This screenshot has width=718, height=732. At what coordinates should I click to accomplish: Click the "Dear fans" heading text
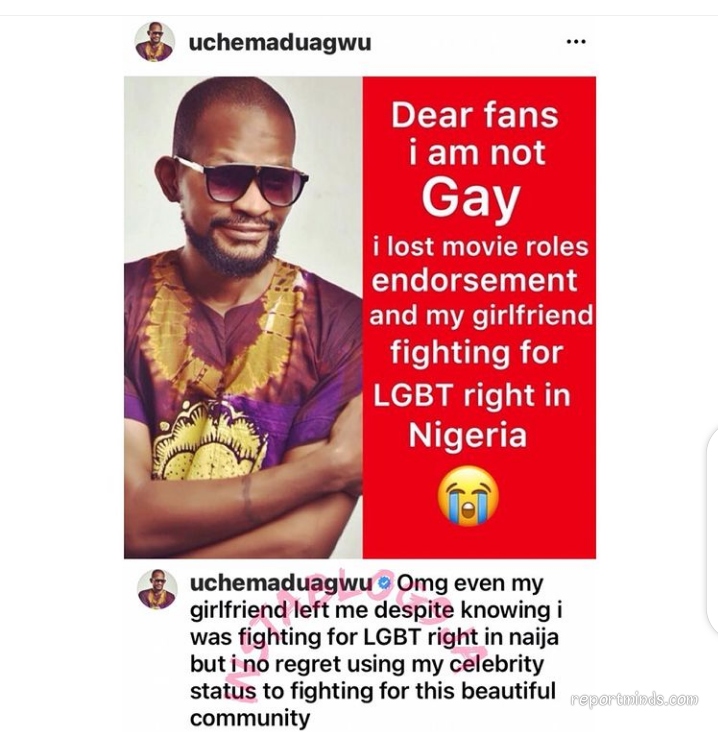tap(475, 115)
